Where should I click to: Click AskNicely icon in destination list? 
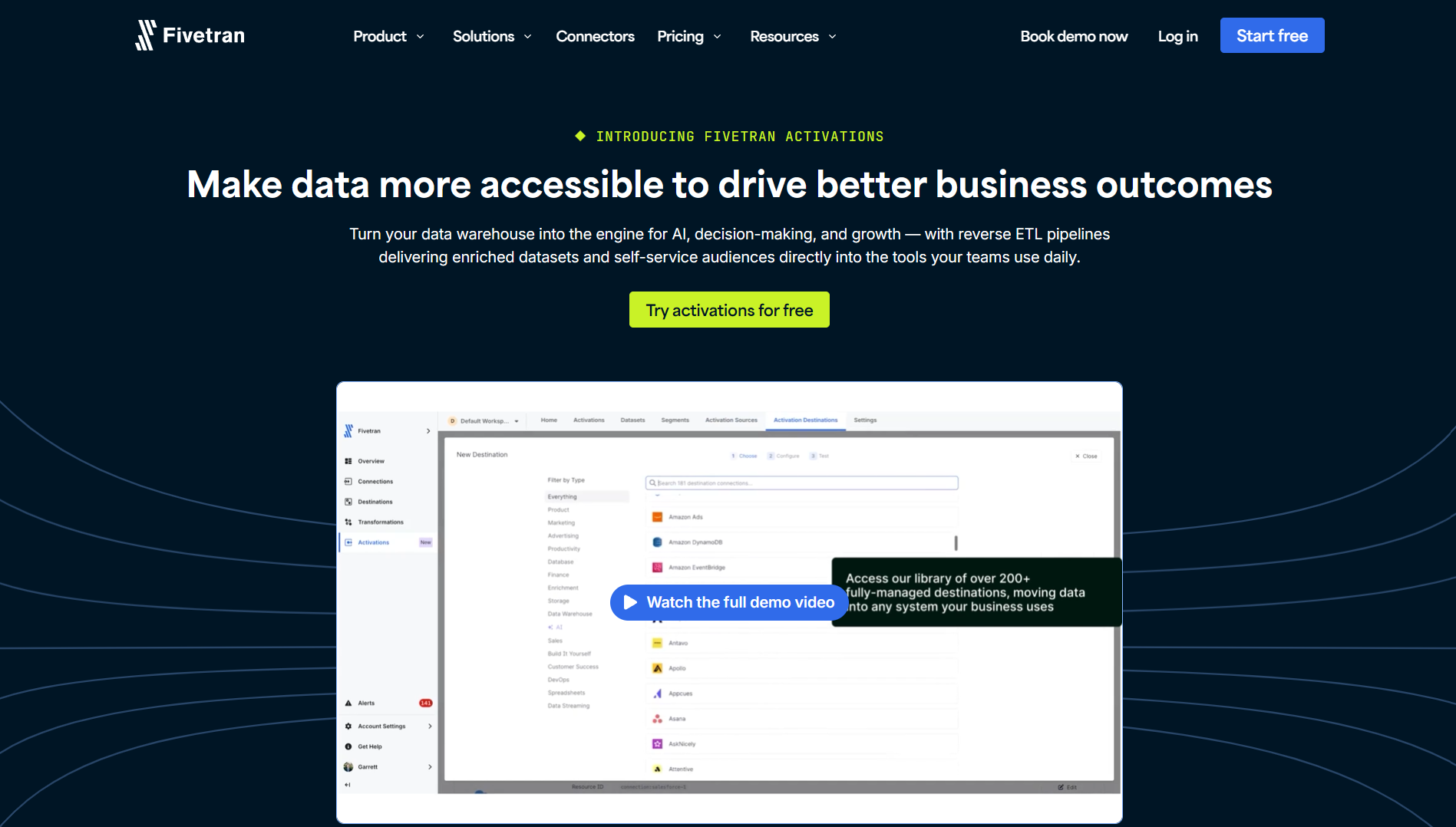657,744
